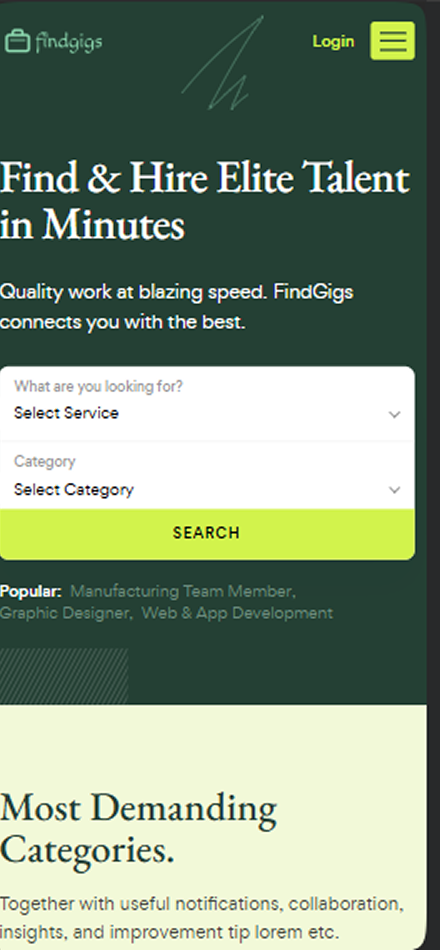This screenshot has height=950, width=440.
Task: Click the 'Quality work at blazing speed' tagline
Action: tap(176, 307)
